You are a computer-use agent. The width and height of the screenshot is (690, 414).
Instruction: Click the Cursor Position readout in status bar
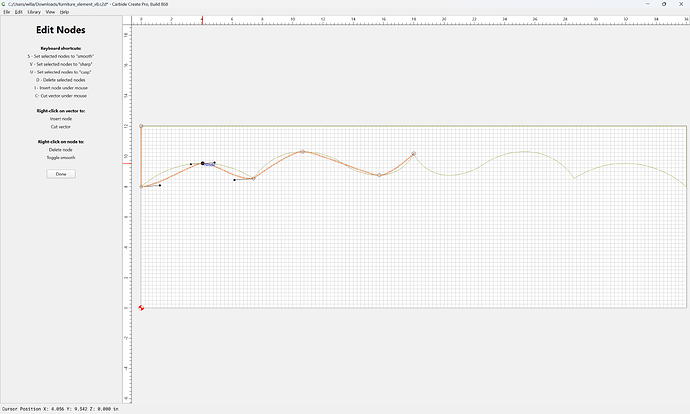pos(60,409)
